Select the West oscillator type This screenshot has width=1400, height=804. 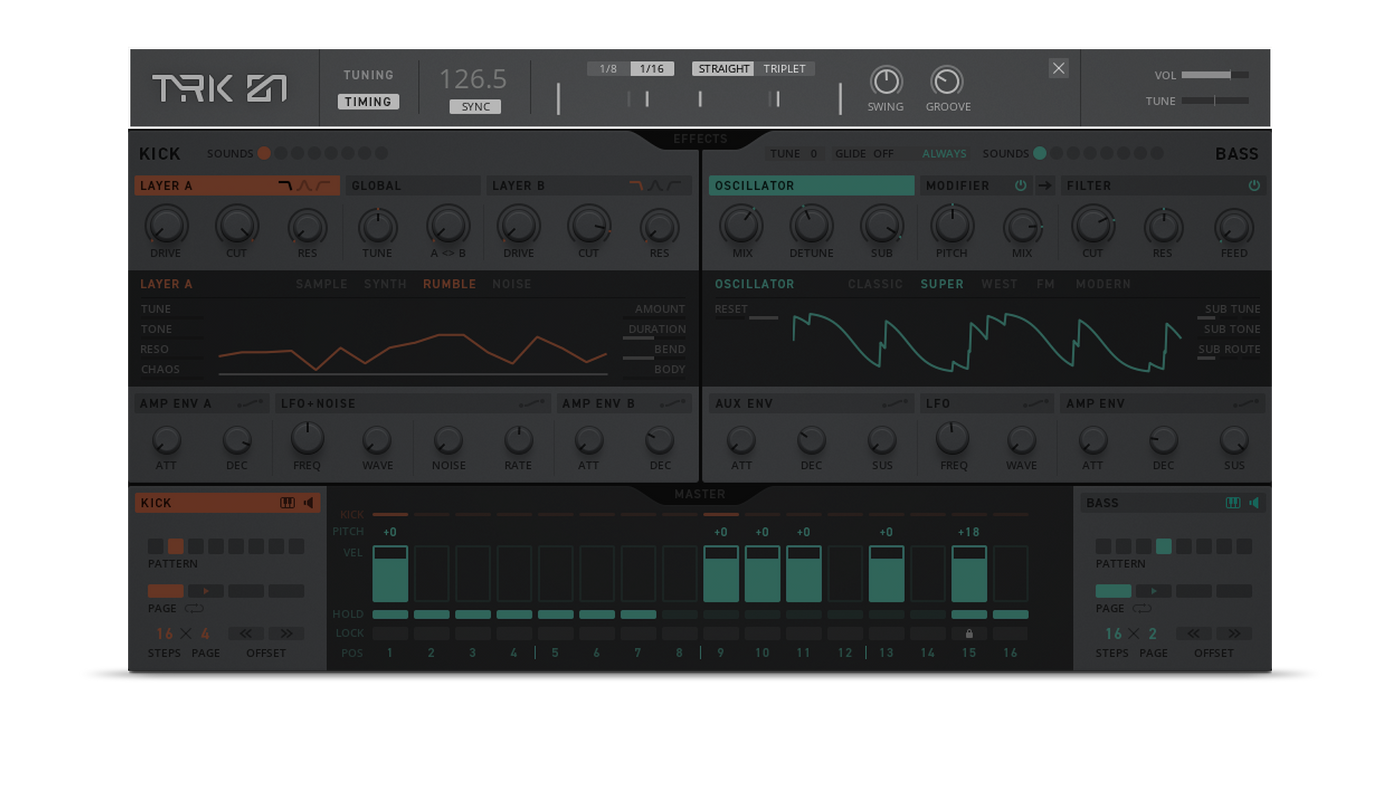point(999,284)
